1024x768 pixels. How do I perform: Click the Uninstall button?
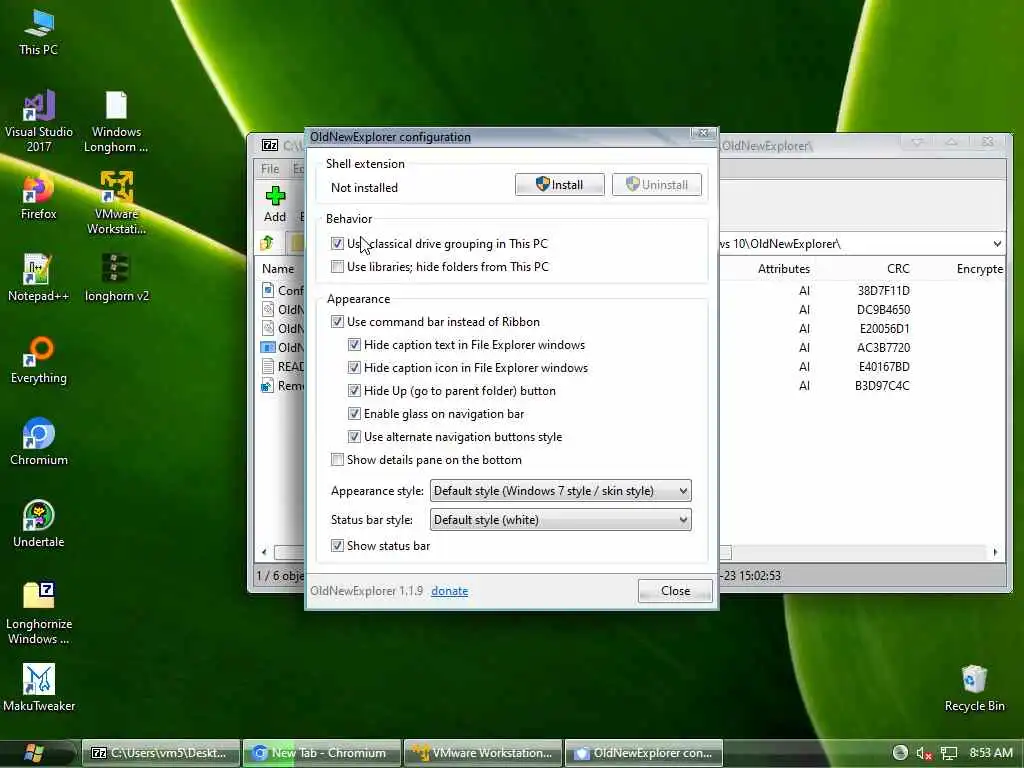tap(656, 185)
